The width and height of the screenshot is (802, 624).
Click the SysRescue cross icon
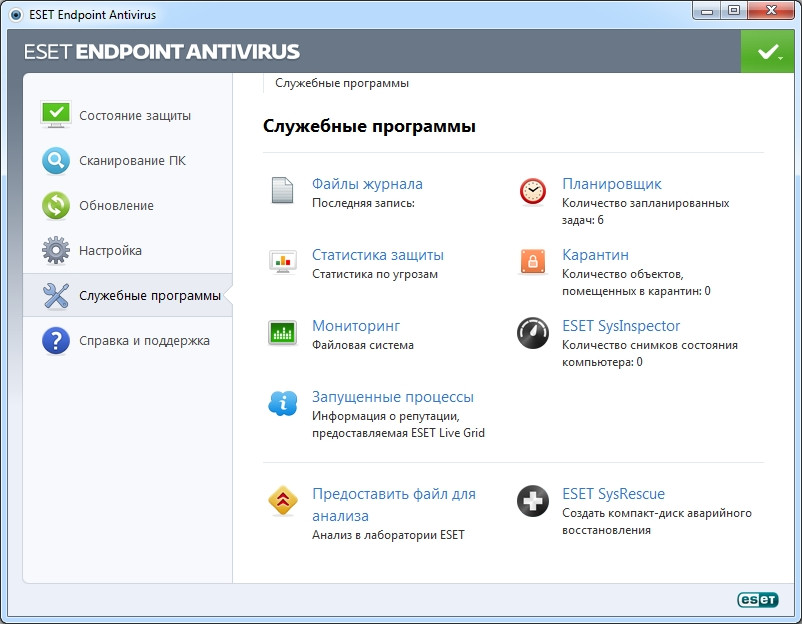(532, 501)
